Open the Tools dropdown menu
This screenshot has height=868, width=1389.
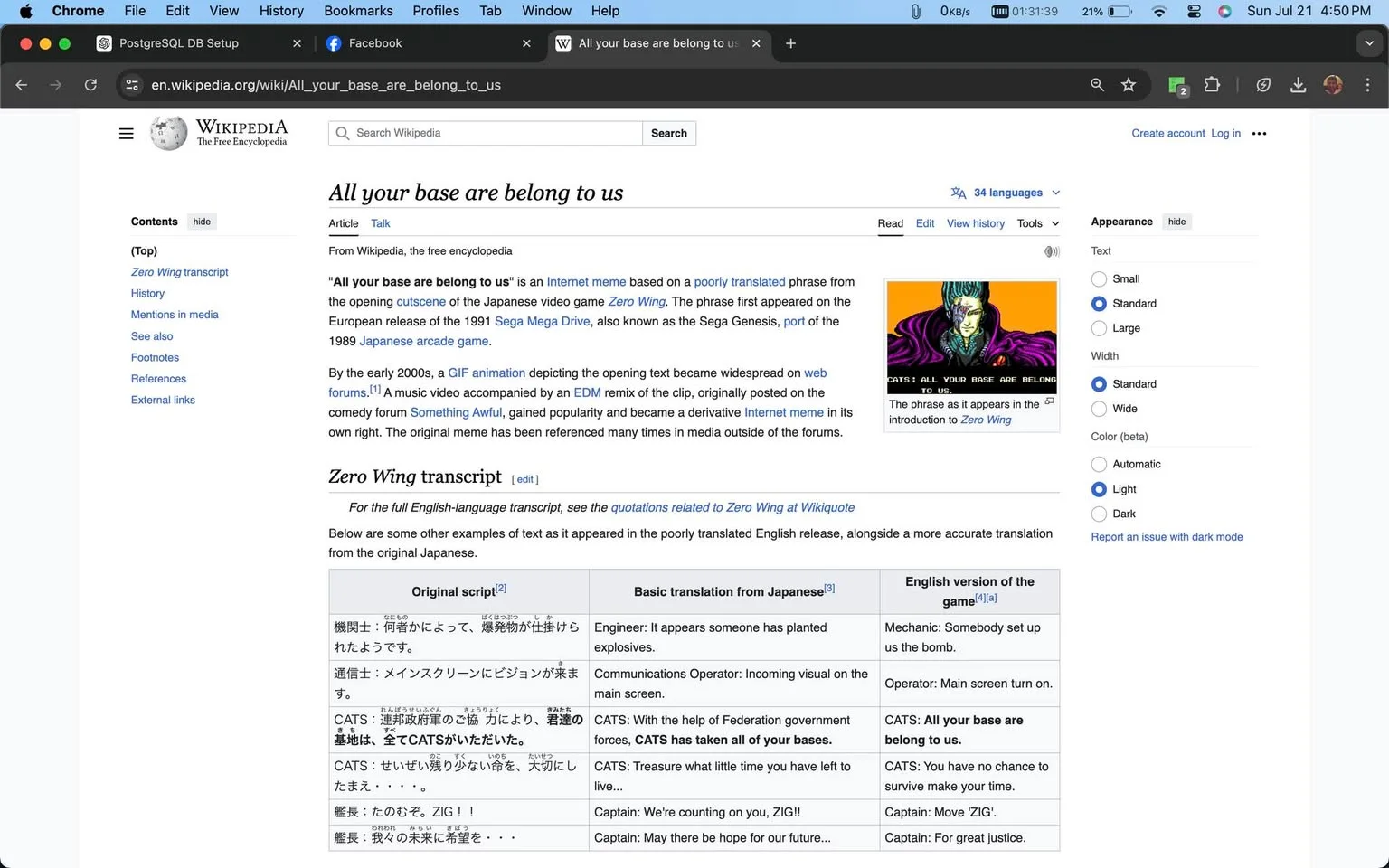pos(1038,223)
